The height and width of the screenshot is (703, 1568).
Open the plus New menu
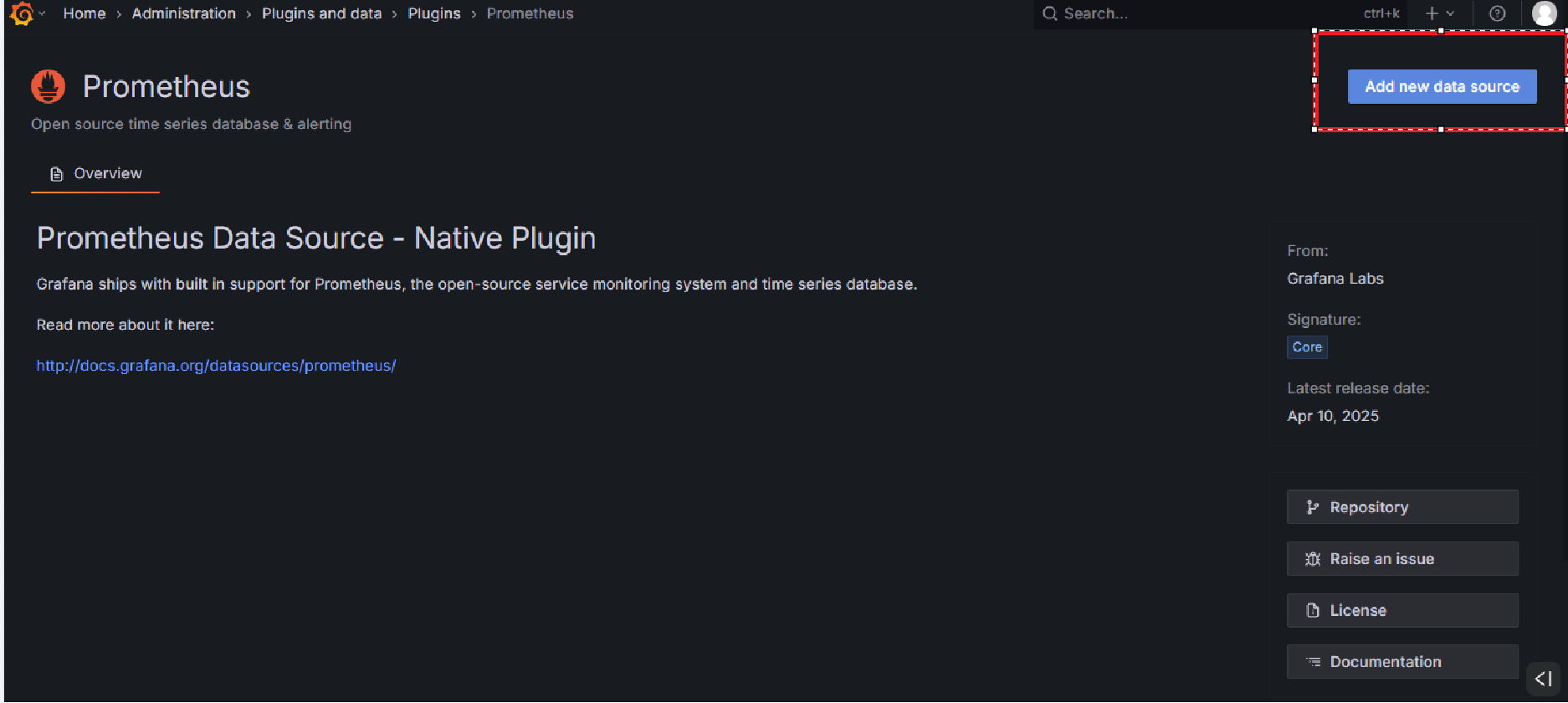tap(1439, 13)
